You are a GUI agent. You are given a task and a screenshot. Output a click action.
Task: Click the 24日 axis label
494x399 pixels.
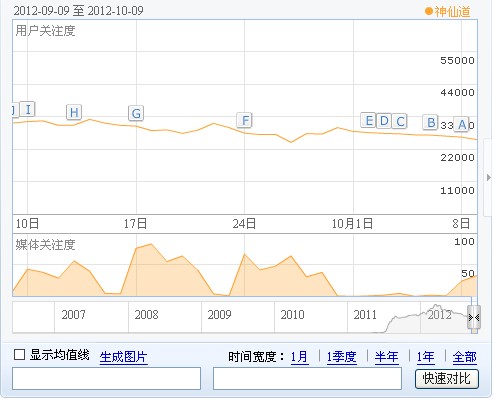coord(244,223)
